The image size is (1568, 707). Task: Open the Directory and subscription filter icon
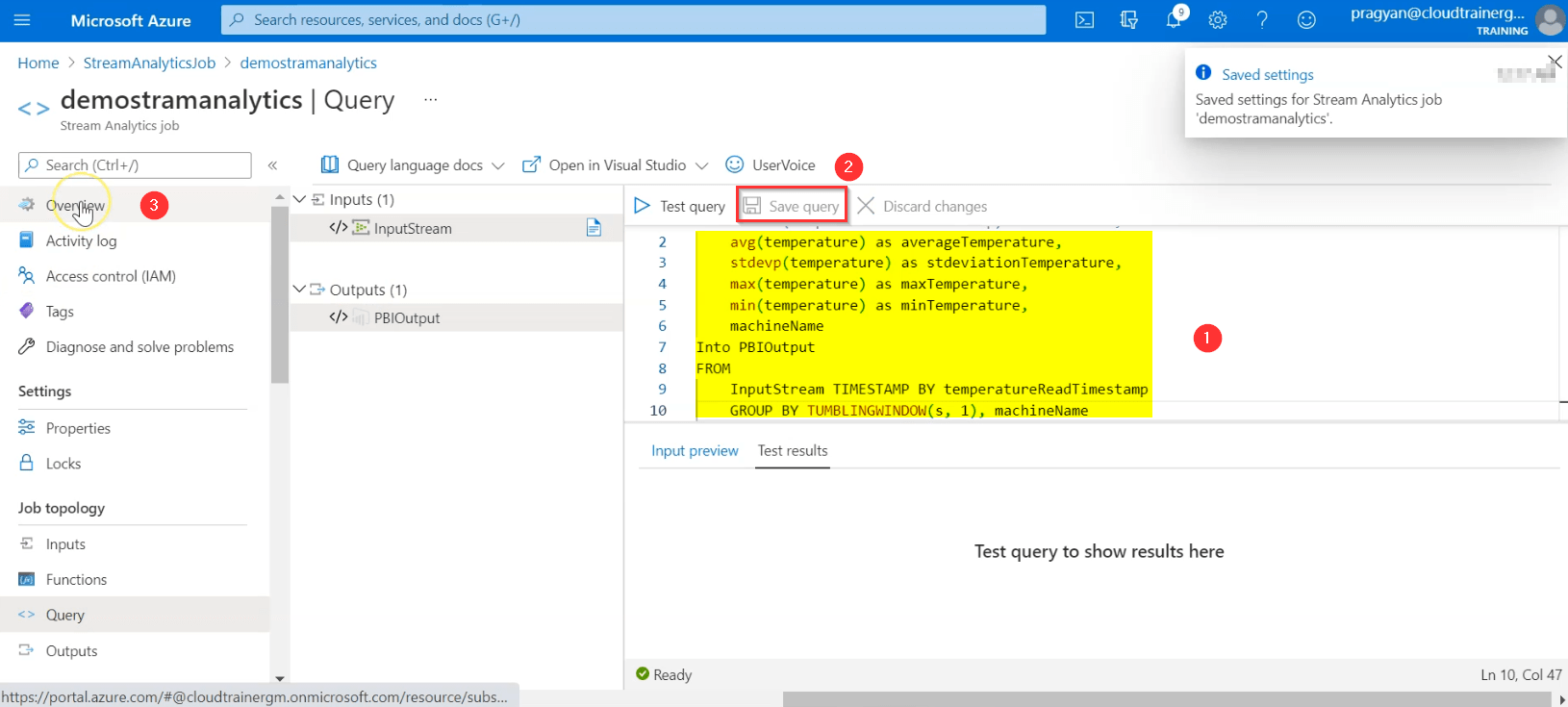(x=1129, y=20)
